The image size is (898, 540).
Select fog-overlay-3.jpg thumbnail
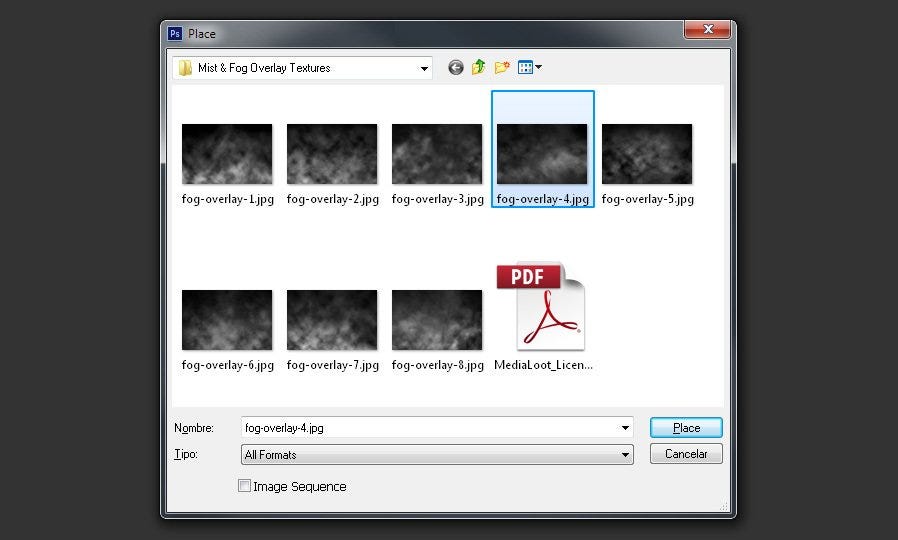click(437, 154)
